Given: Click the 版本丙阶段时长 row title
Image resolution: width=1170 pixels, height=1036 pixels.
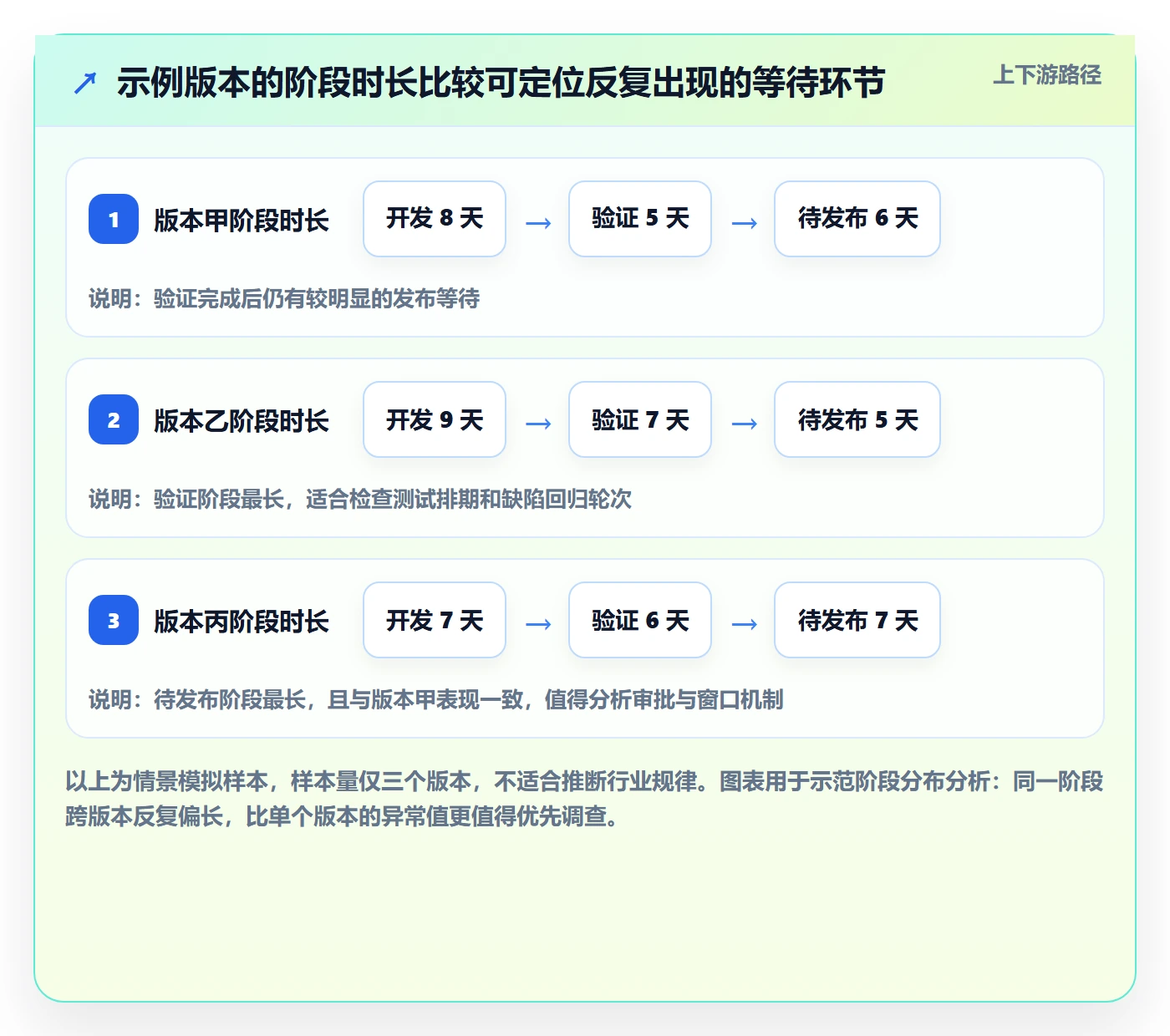Looking at the screenshot, I should tap(242, 621).
